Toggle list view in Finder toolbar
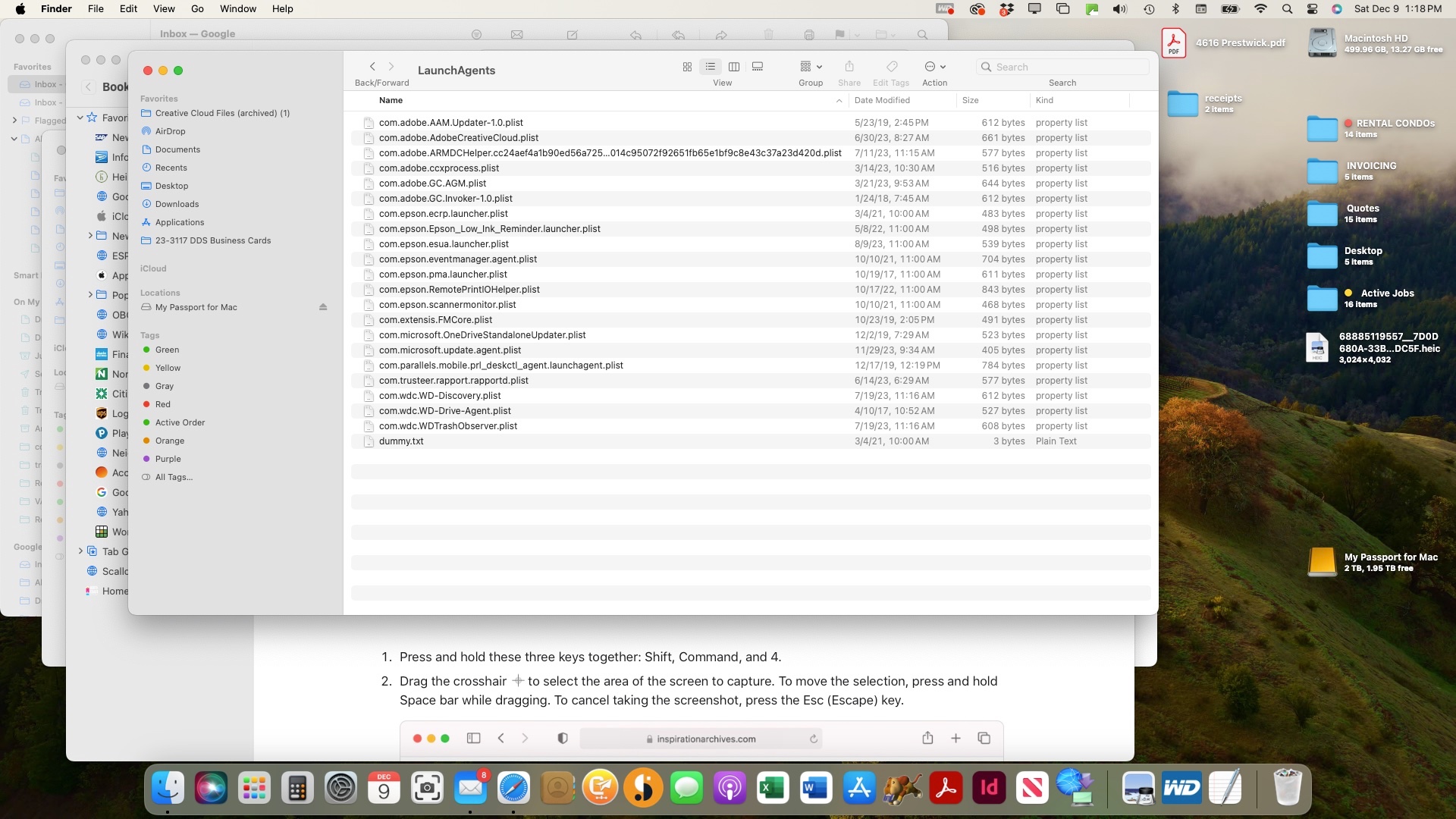 pos(710,67)
